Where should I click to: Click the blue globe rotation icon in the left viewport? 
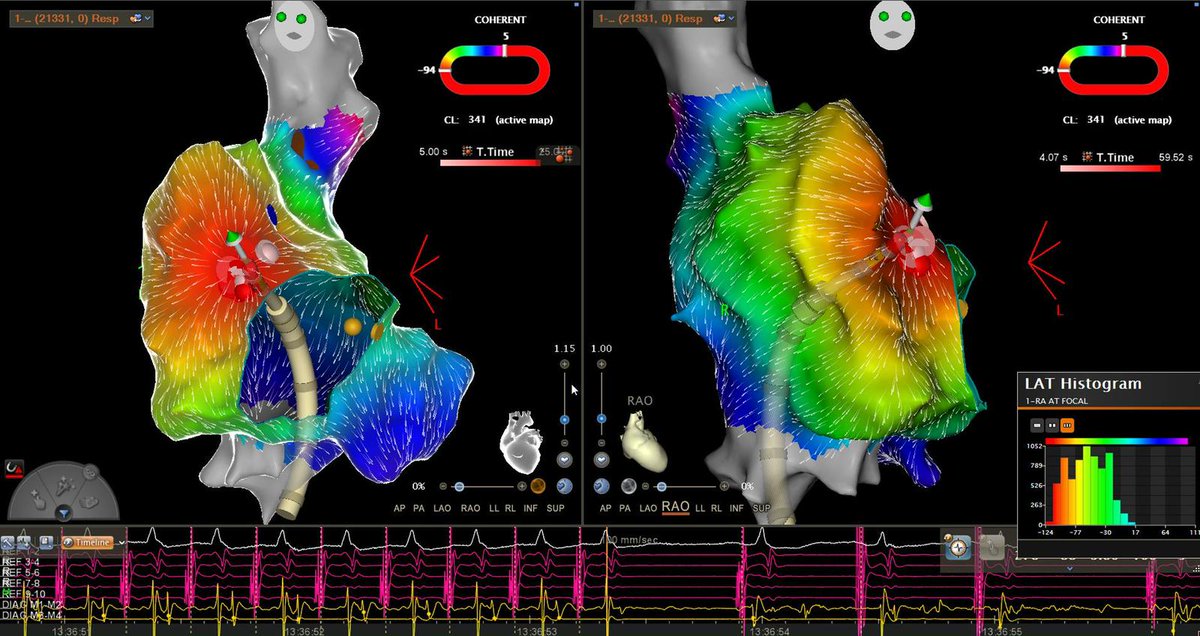[564, 486]
